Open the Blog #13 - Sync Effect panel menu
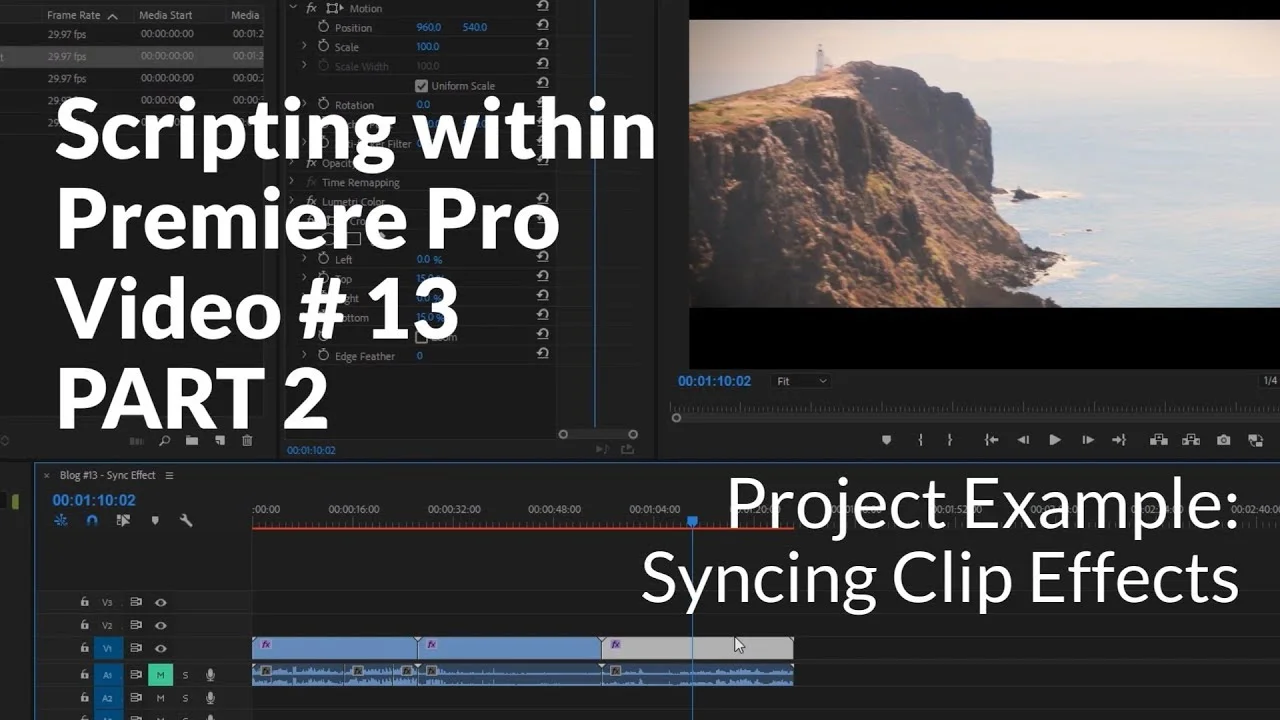The width and height of the screenshot is (1280, 720). coord(169,475)
